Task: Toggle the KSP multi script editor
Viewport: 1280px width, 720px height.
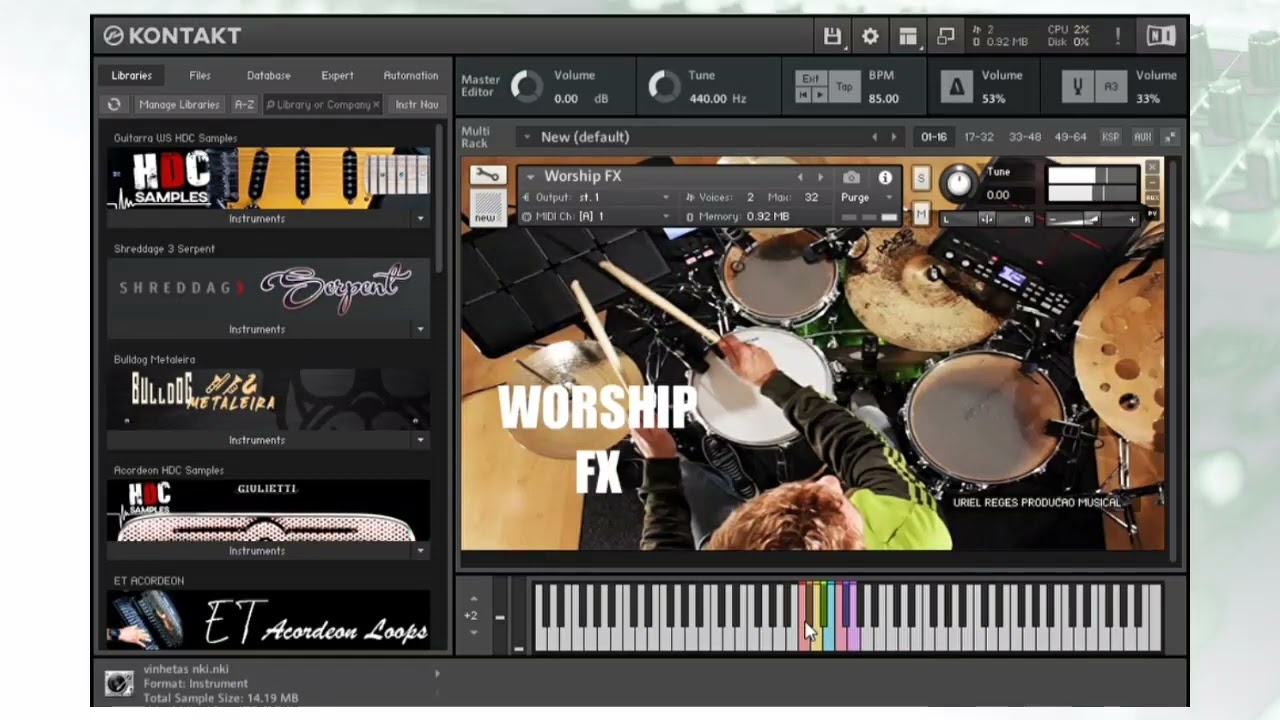Action: click(x=1110, y=137)
